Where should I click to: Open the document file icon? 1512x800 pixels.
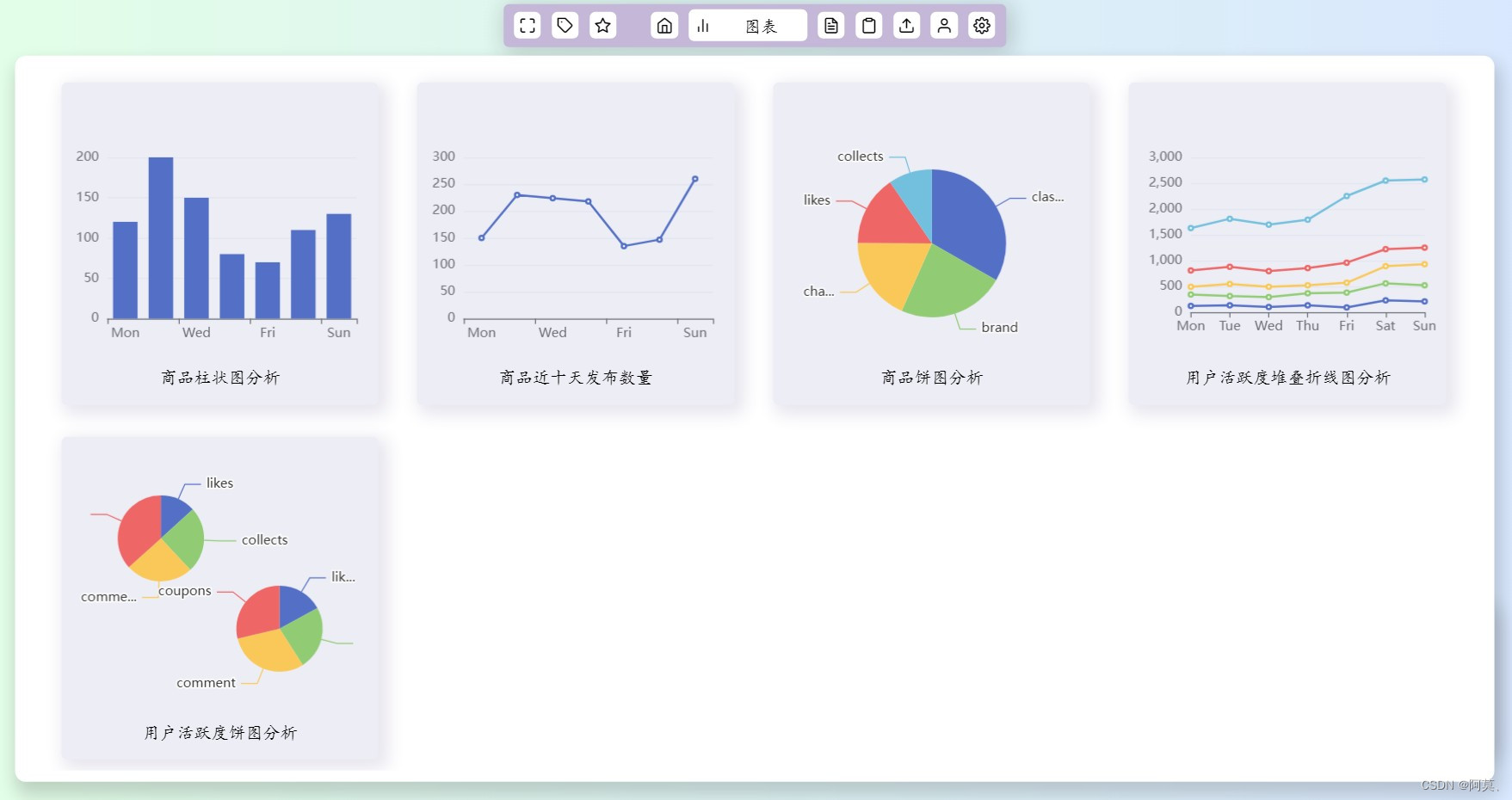tap(831, 26)
